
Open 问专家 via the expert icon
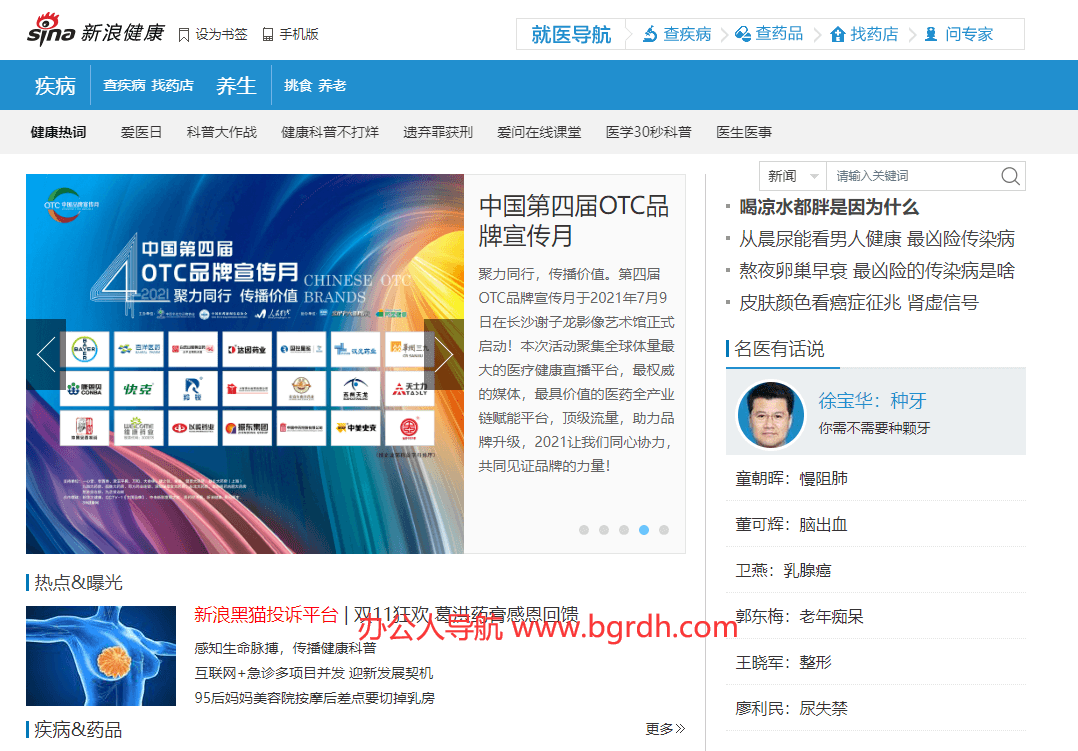point(931,34)
